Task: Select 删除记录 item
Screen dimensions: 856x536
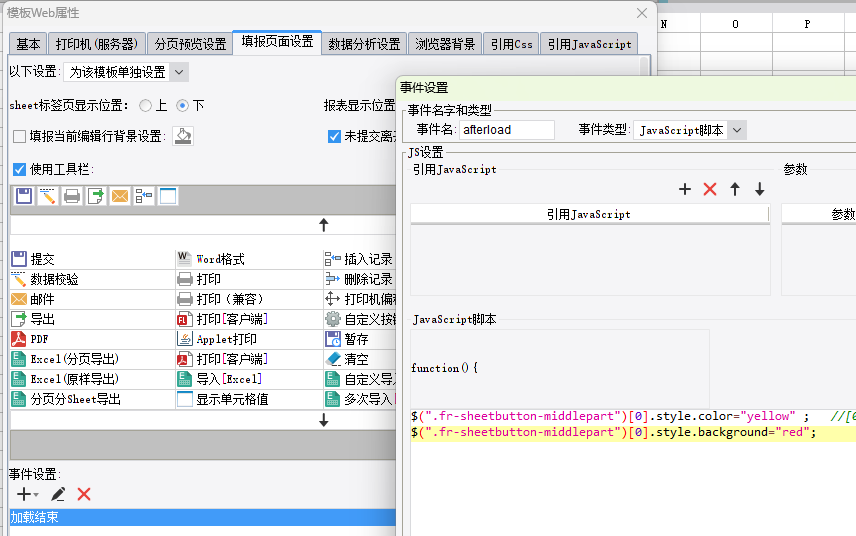Action: click(360, 279)
